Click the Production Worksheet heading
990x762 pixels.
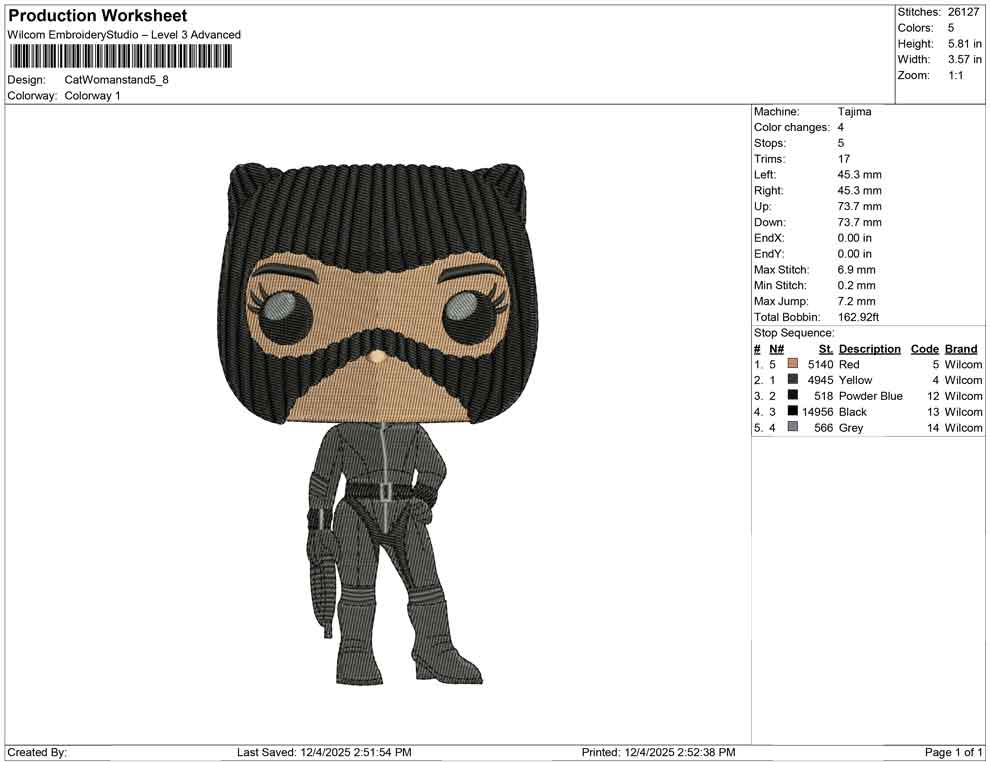[x=98, y=16]
